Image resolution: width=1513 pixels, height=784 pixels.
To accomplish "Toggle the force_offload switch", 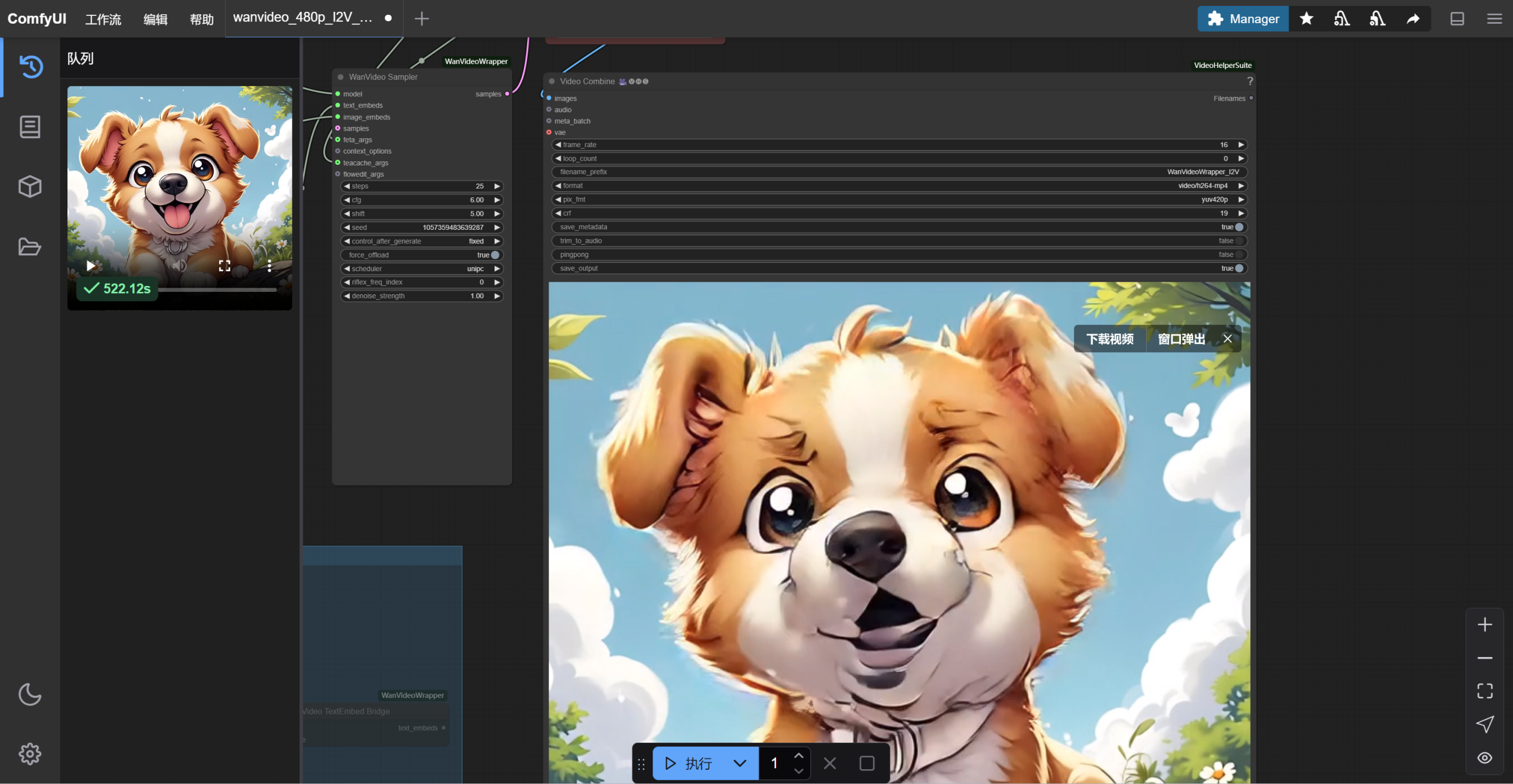I will 495,255.
